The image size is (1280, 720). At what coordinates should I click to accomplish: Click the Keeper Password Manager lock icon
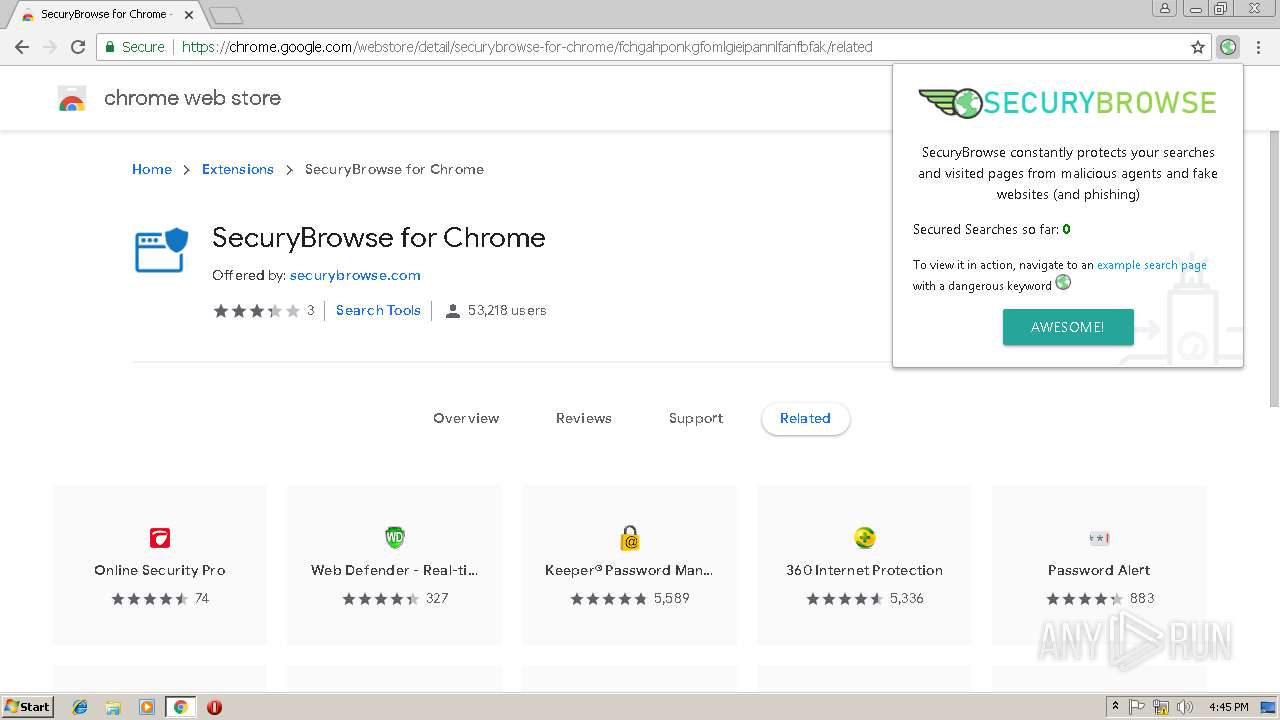point(630,538)
